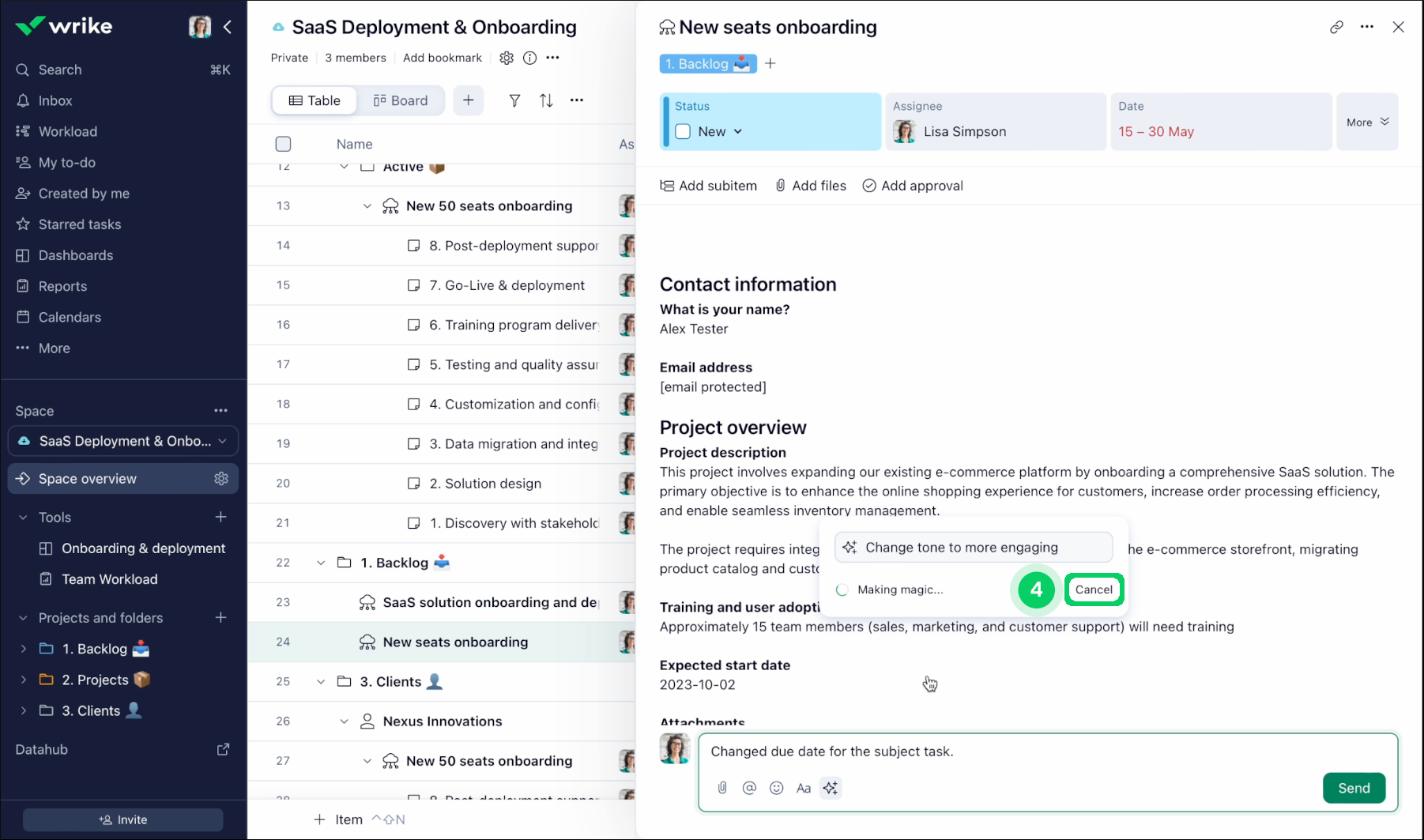Screen dimensions: 1424x840
Task: Open Space overview settings gear
Action: [x=221, y=479]
